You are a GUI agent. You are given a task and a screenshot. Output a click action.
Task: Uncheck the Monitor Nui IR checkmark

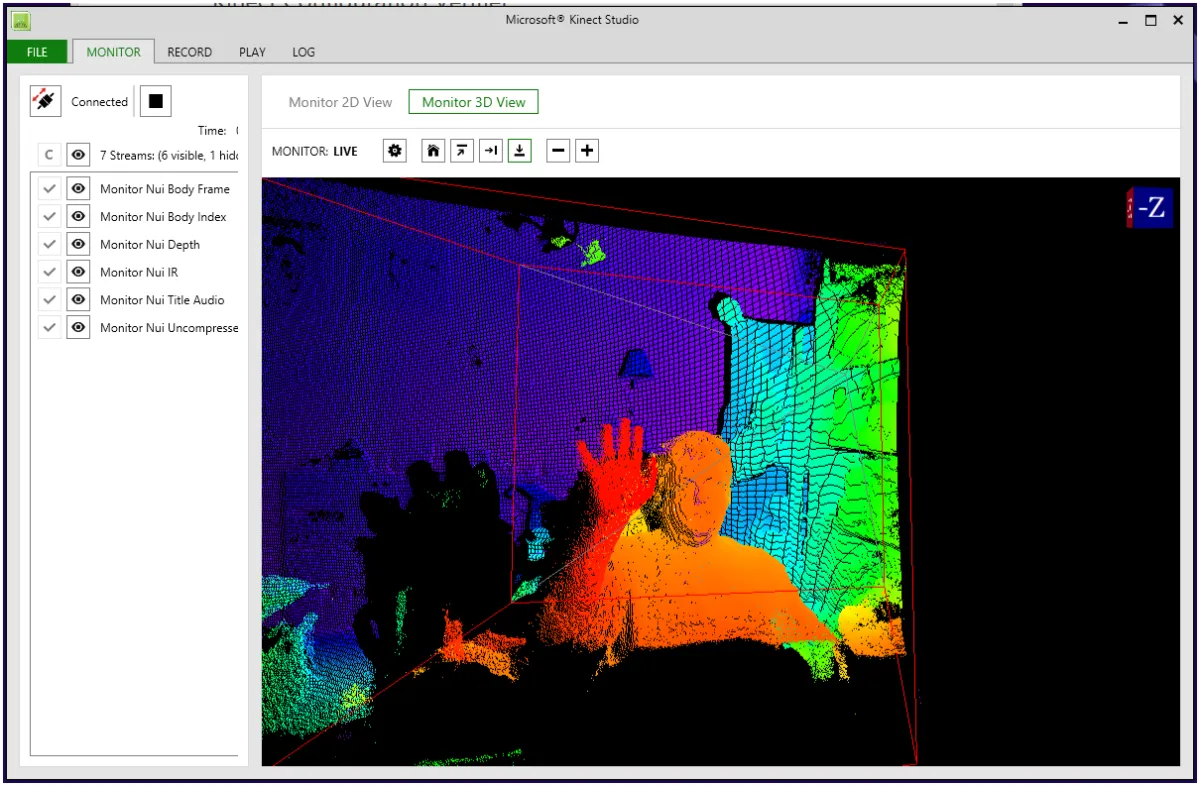click(49, 272)
